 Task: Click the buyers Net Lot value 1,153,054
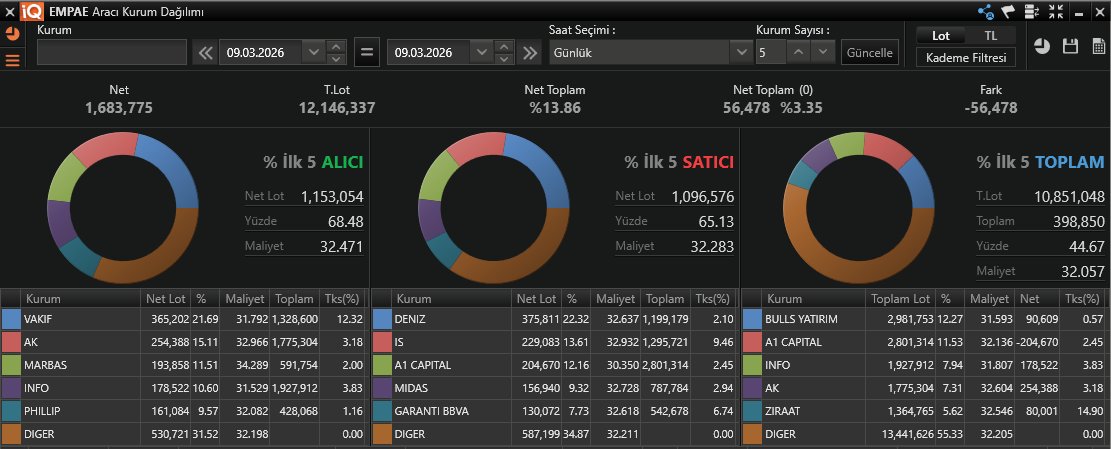[332, 196]
